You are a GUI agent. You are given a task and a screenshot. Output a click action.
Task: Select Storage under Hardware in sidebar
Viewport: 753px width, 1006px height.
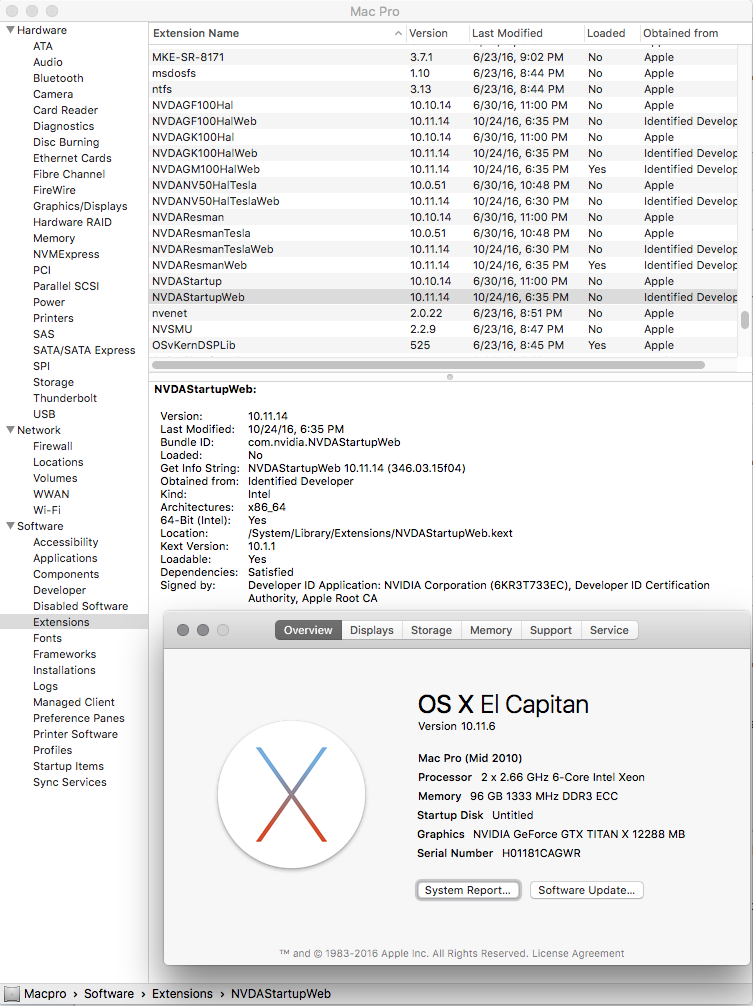pyautogui.click(x=53, y=382)
